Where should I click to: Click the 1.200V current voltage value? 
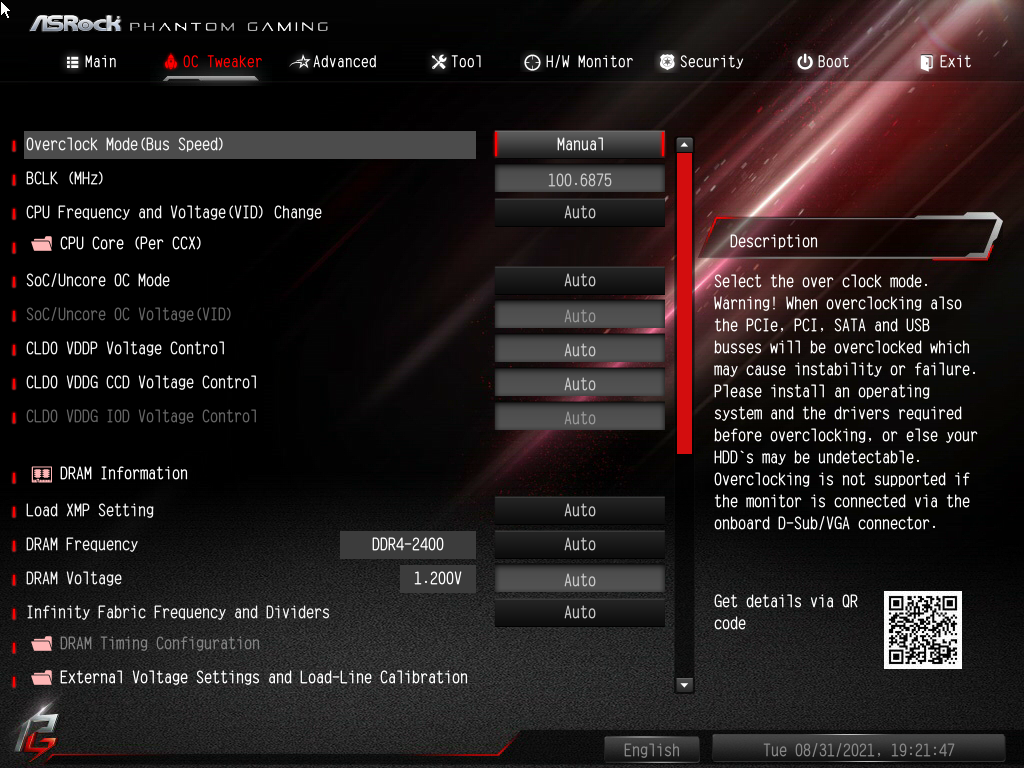click(x=438, y=579)
